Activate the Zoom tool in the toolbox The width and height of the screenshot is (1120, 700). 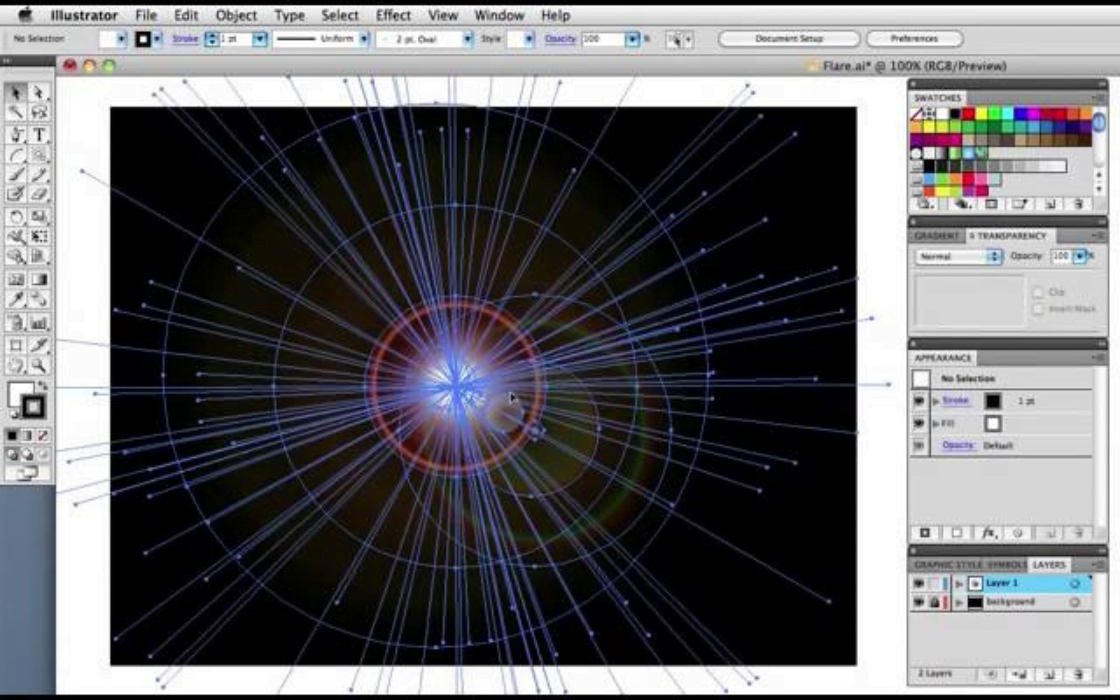coord(39,366)
